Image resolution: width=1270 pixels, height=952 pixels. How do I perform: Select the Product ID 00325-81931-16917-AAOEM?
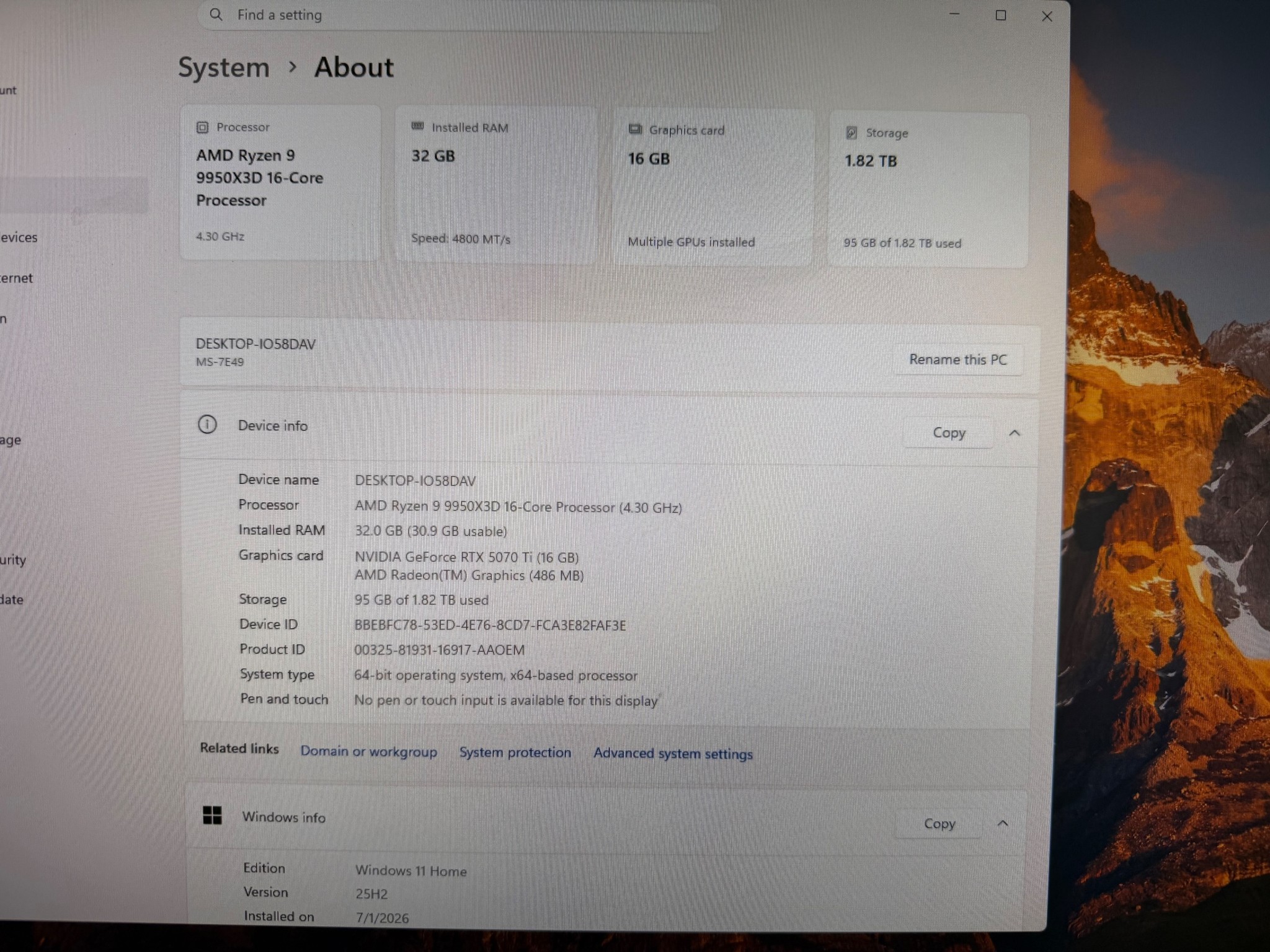(439, 650)
